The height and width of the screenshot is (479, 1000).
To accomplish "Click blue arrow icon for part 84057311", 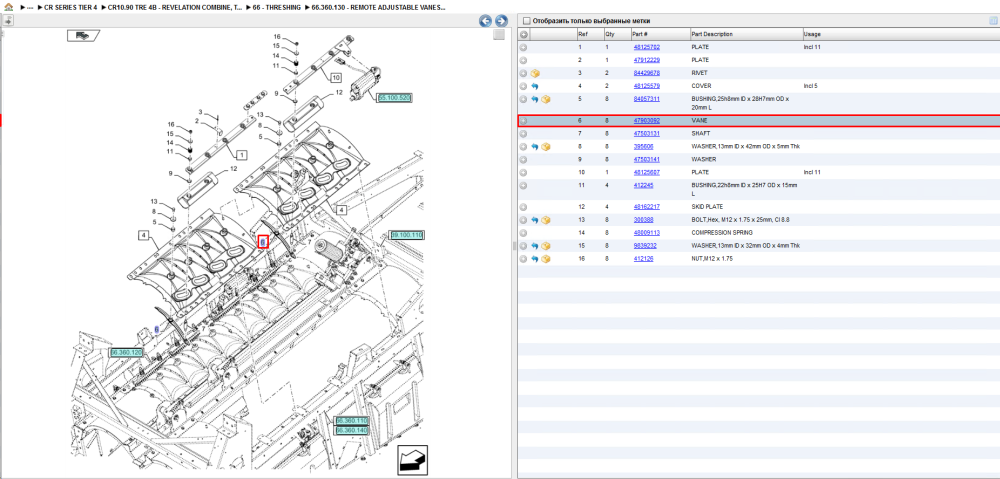I will pos(535,99).
